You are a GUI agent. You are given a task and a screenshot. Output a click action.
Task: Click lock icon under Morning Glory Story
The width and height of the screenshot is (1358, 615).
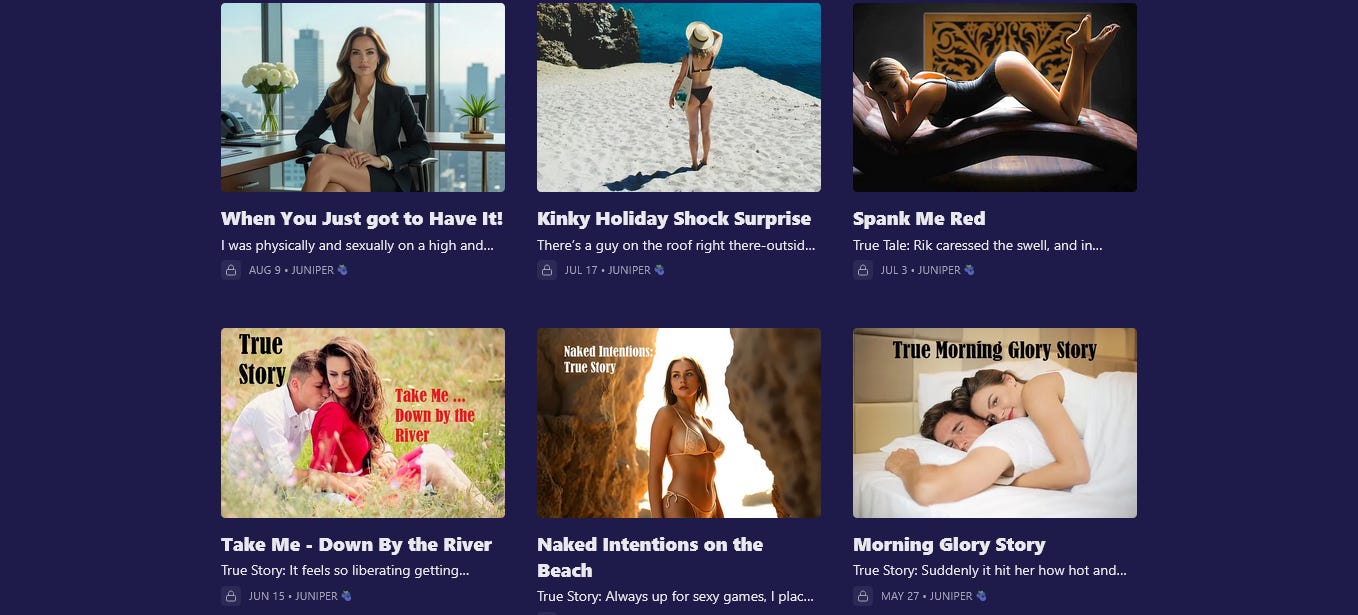[x=863, y=596]
